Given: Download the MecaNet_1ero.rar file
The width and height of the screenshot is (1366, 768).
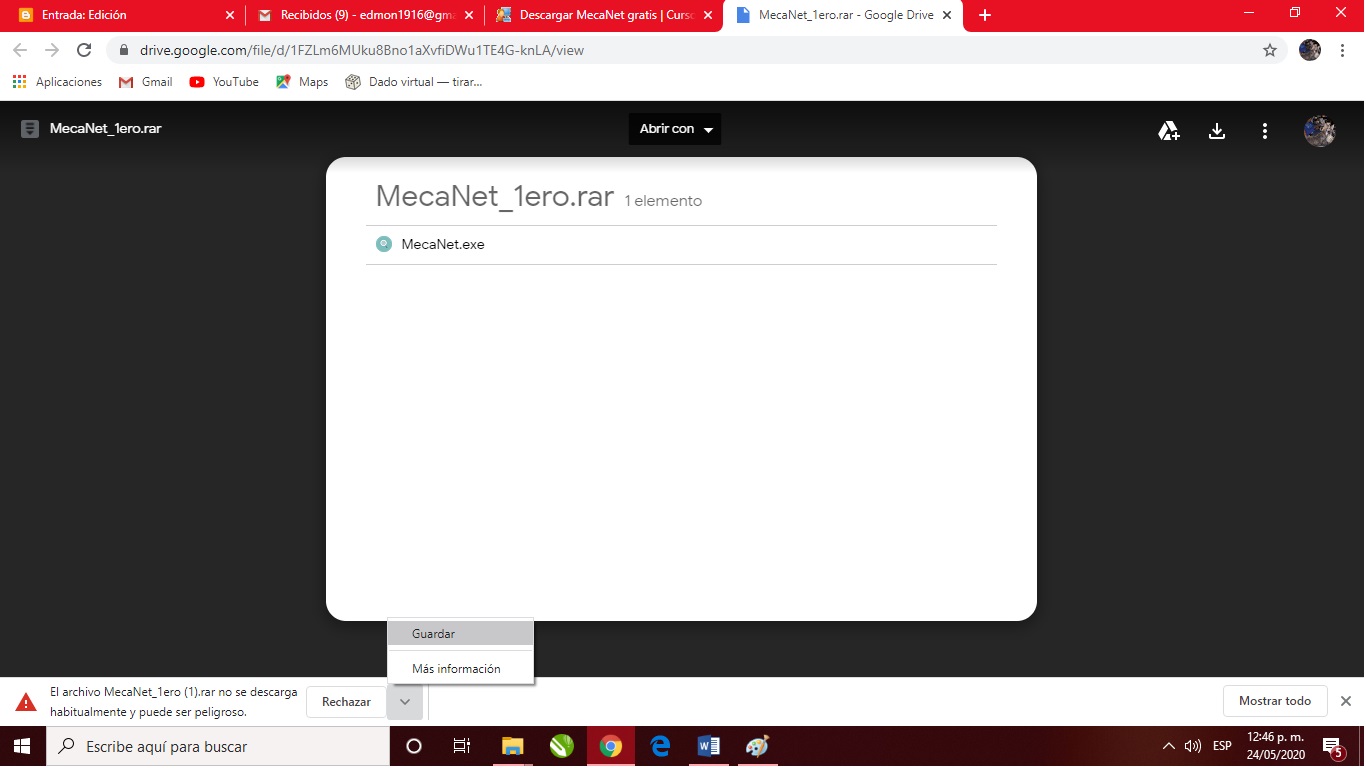Looking at the screenshot, I should [x=1217, y=131].
